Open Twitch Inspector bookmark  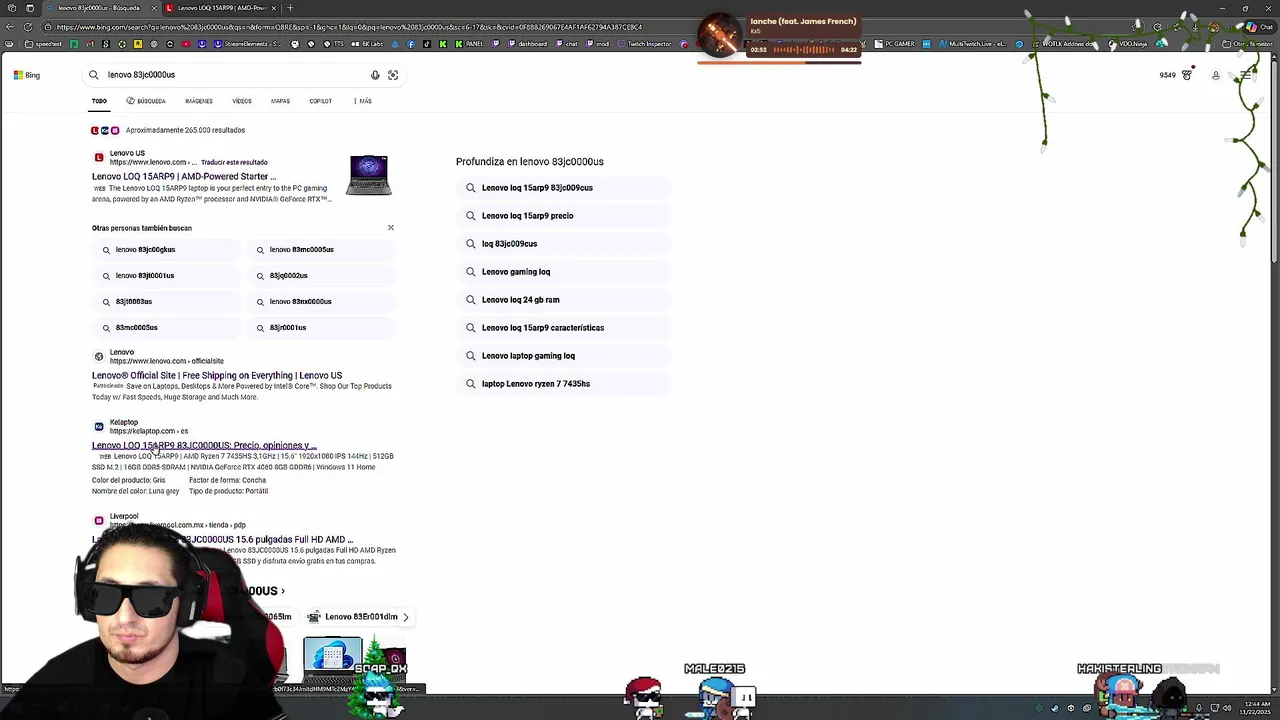[643, 44]
